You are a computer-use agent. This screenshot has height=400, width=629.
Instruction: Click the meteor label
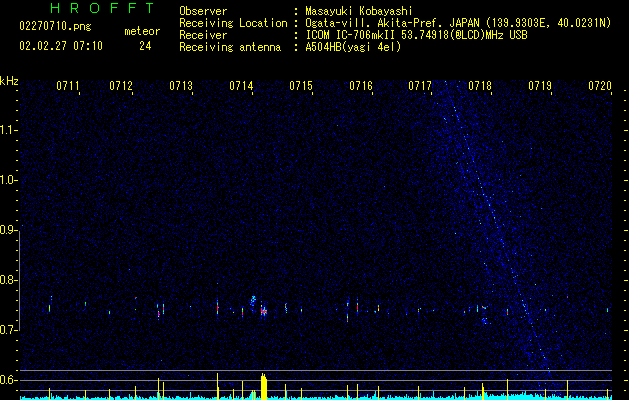(x=142, y=31)
